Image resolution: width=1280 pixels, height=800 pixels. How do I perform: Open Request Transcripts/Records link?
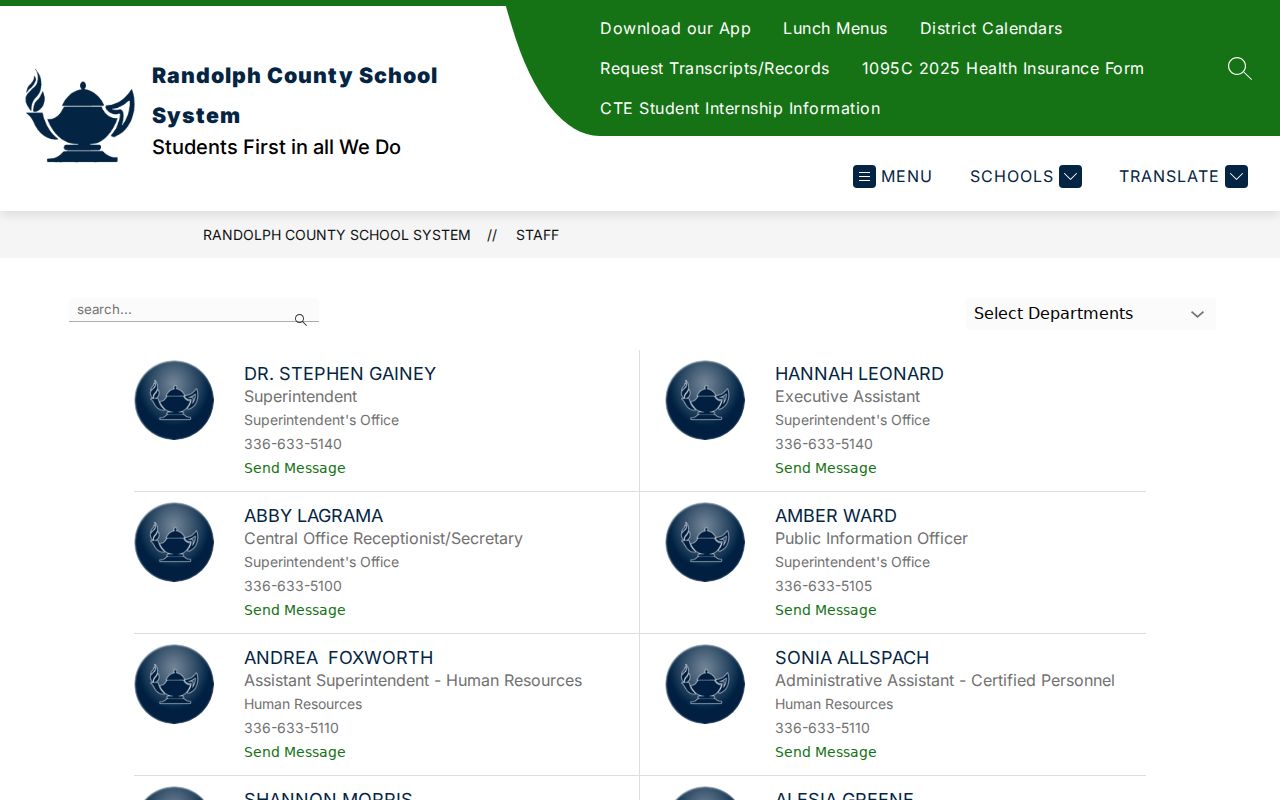click(x=715, y=68)
